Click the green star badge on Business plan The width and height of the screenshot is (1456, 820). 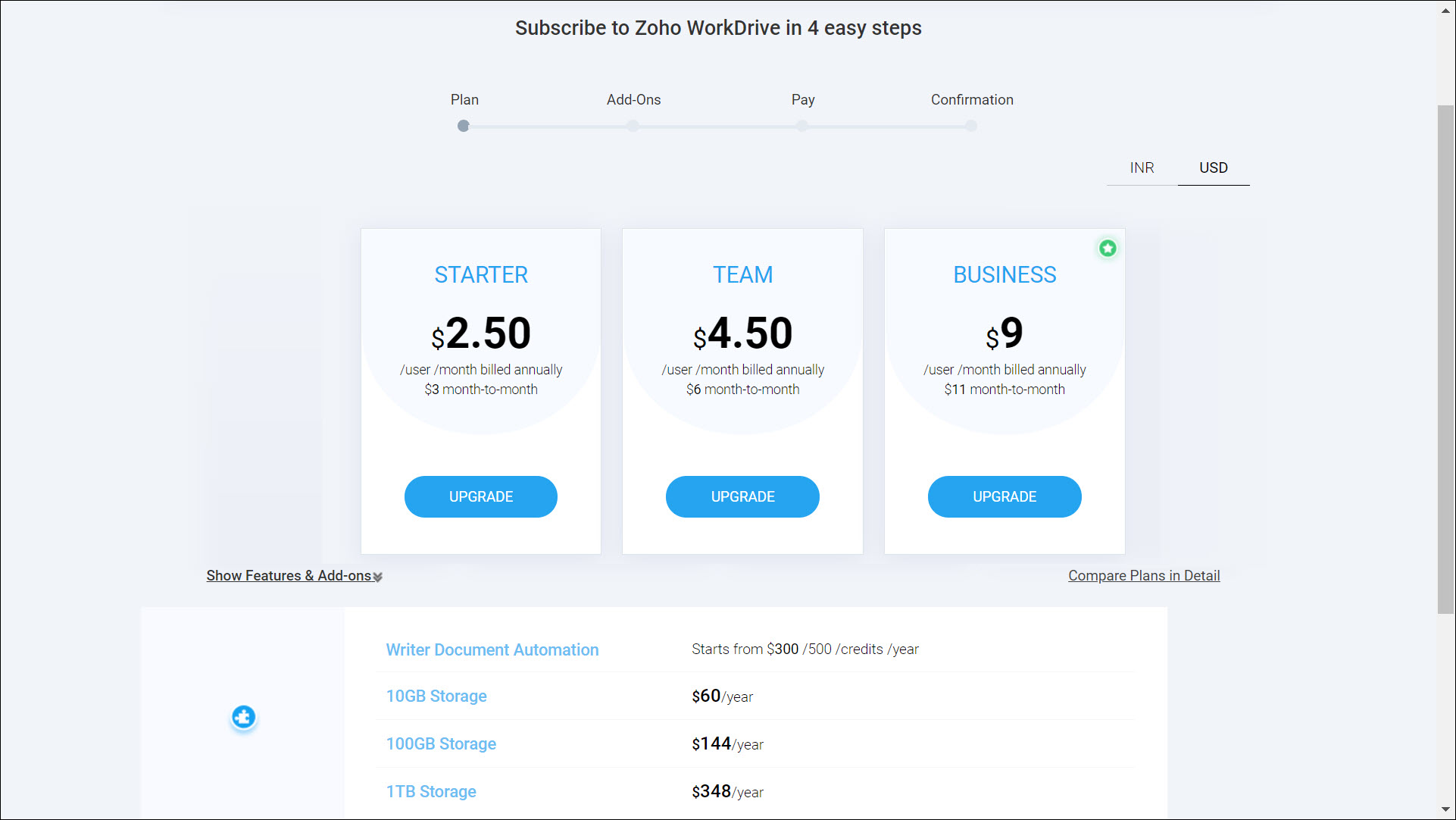pos(1108,249)
